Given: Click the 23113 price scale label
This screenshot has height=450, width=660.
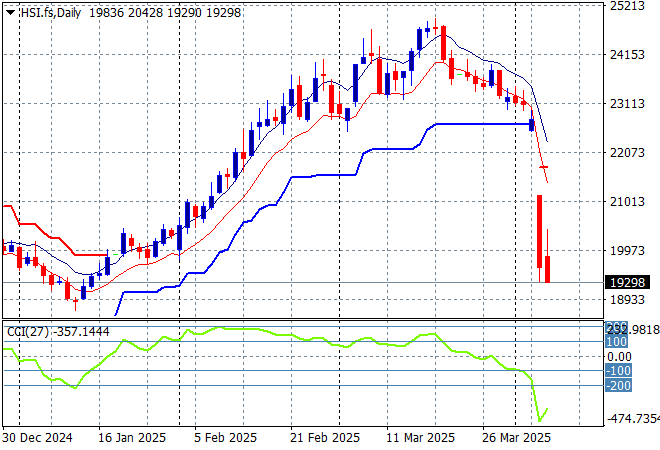Looking at the screenshot, I should tap(627, 104).
